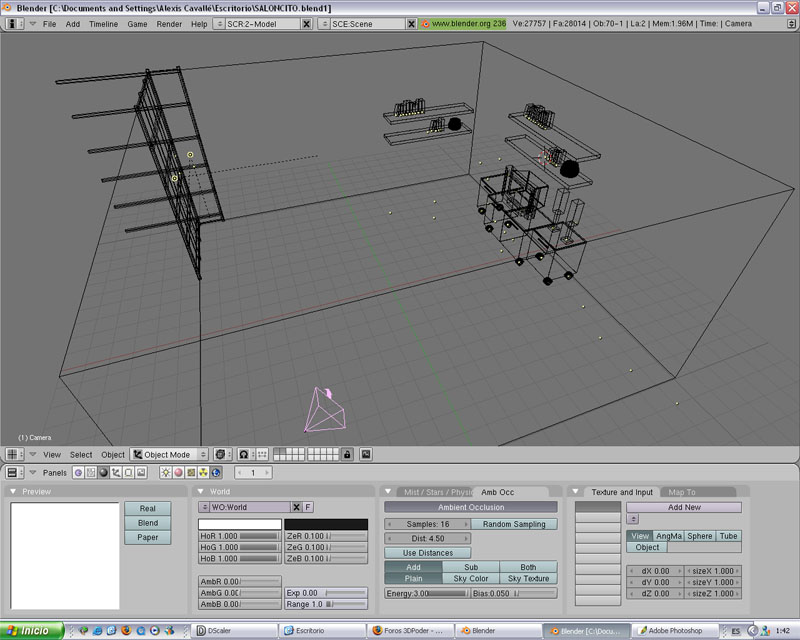Enable Real sky preview option

point(147,508)
